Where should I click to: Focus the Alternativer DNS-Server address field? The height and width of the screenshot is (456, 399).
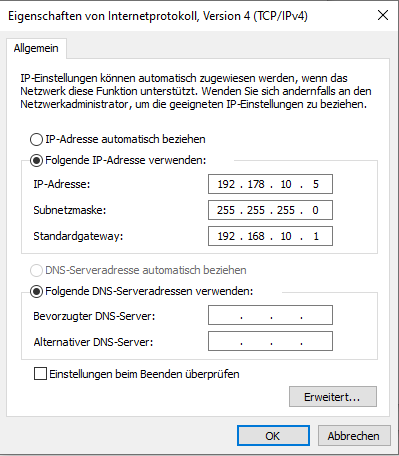click(270, 341)
